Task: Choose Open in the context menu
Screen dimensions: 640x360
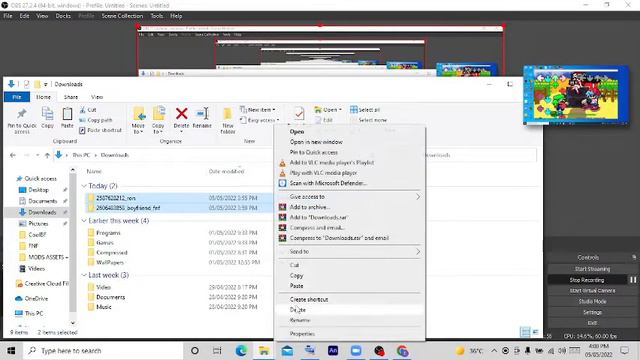Action: point(297,131)
